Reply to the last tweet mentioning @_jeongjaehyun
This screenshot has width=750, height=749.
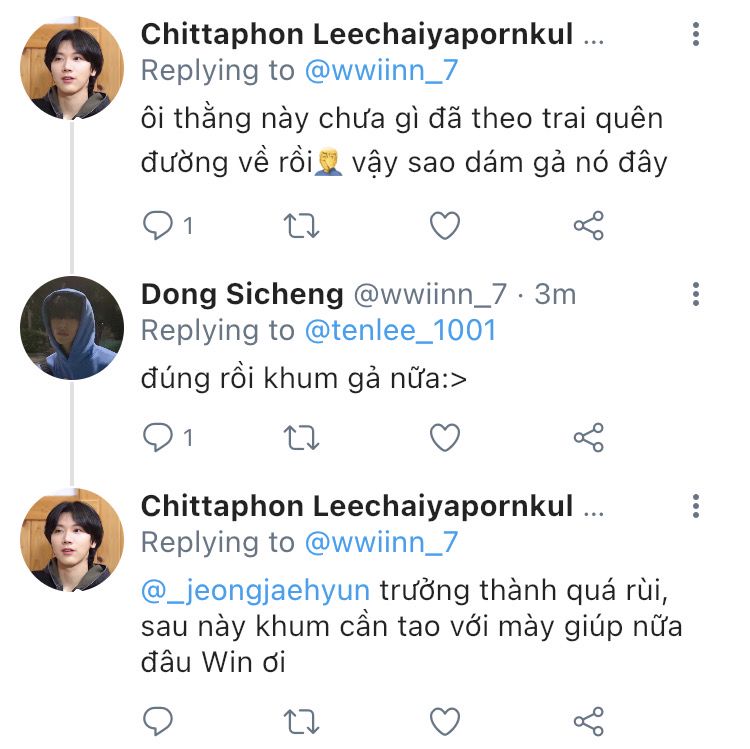[158, 721]
